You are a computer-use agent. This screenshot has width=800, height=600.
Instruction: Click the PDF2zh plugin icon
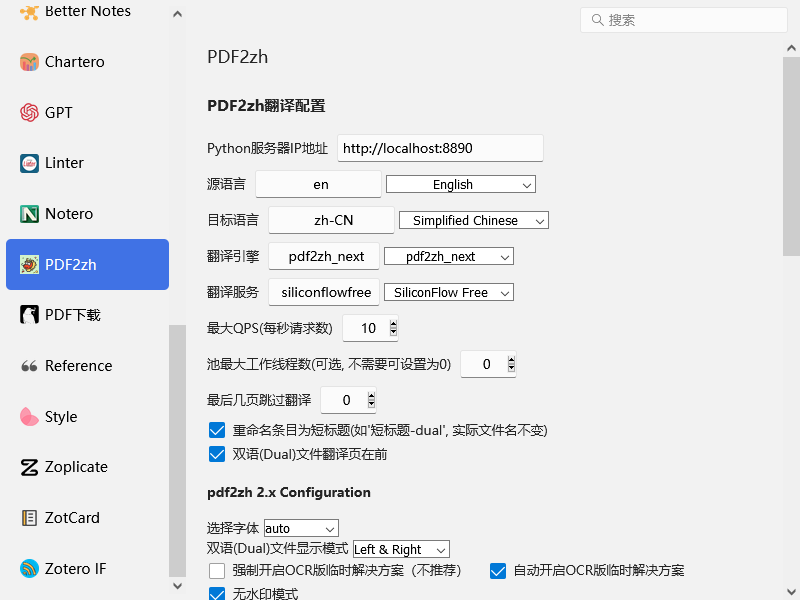click(29, 264)
